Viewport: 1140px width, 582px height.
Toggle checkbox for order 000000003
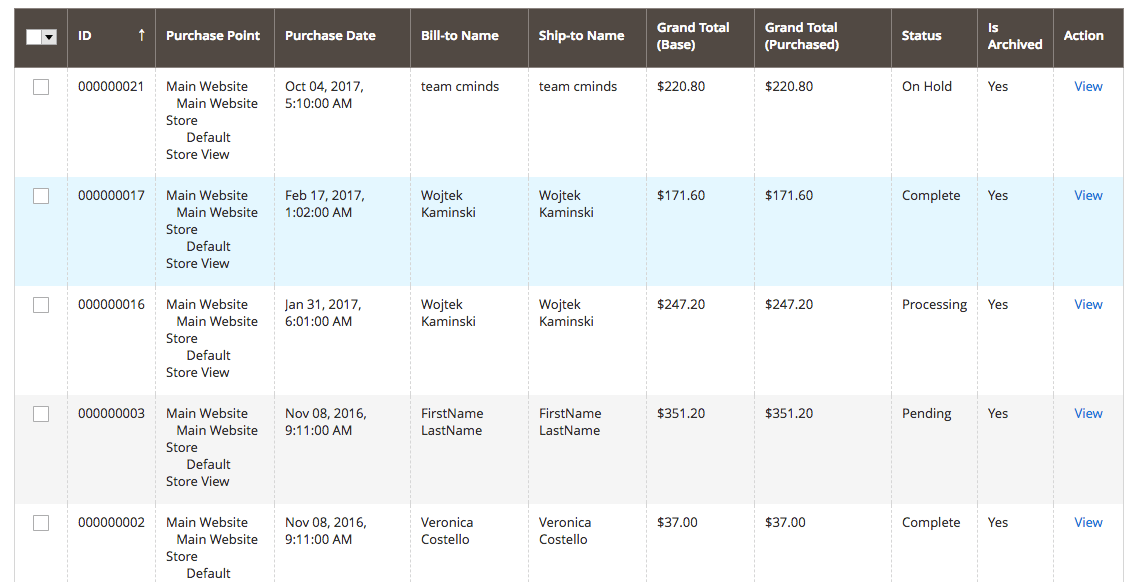[41, 414]
